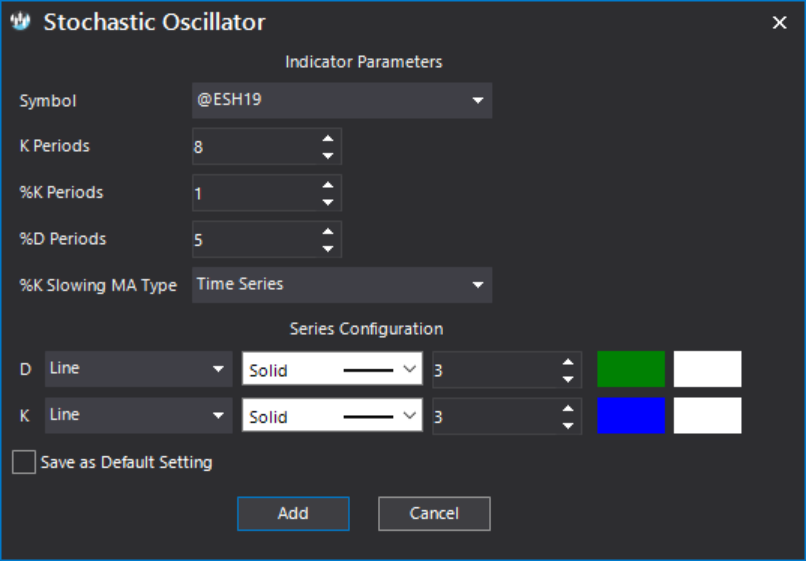The image size is (806, 561).
Task: Increase K Periods with up arrow
Action: (327, 139)
